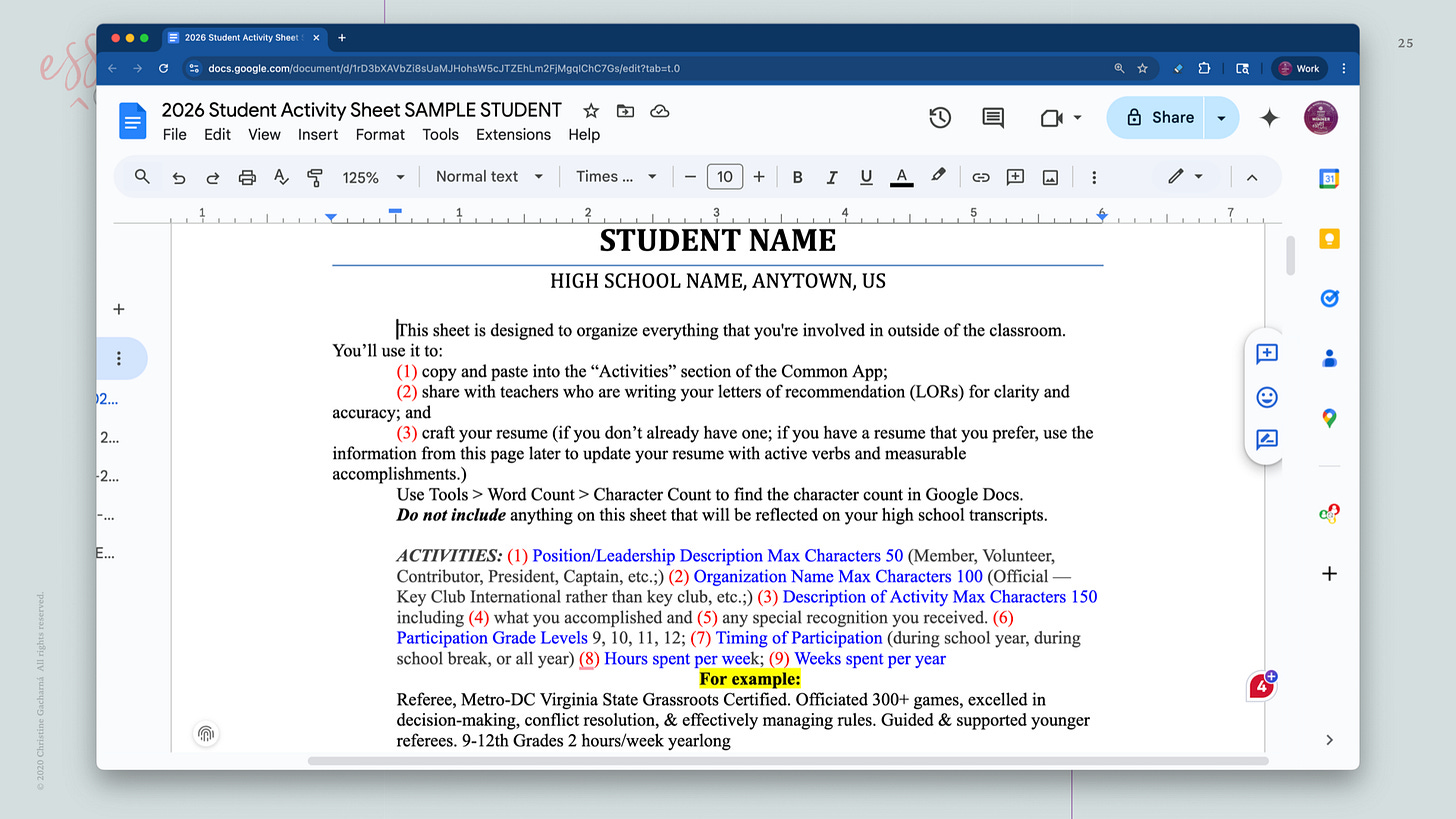Viewport: 1456px width, 819px height.
Task: Add a document tab with plus
Action: point(119,309)
